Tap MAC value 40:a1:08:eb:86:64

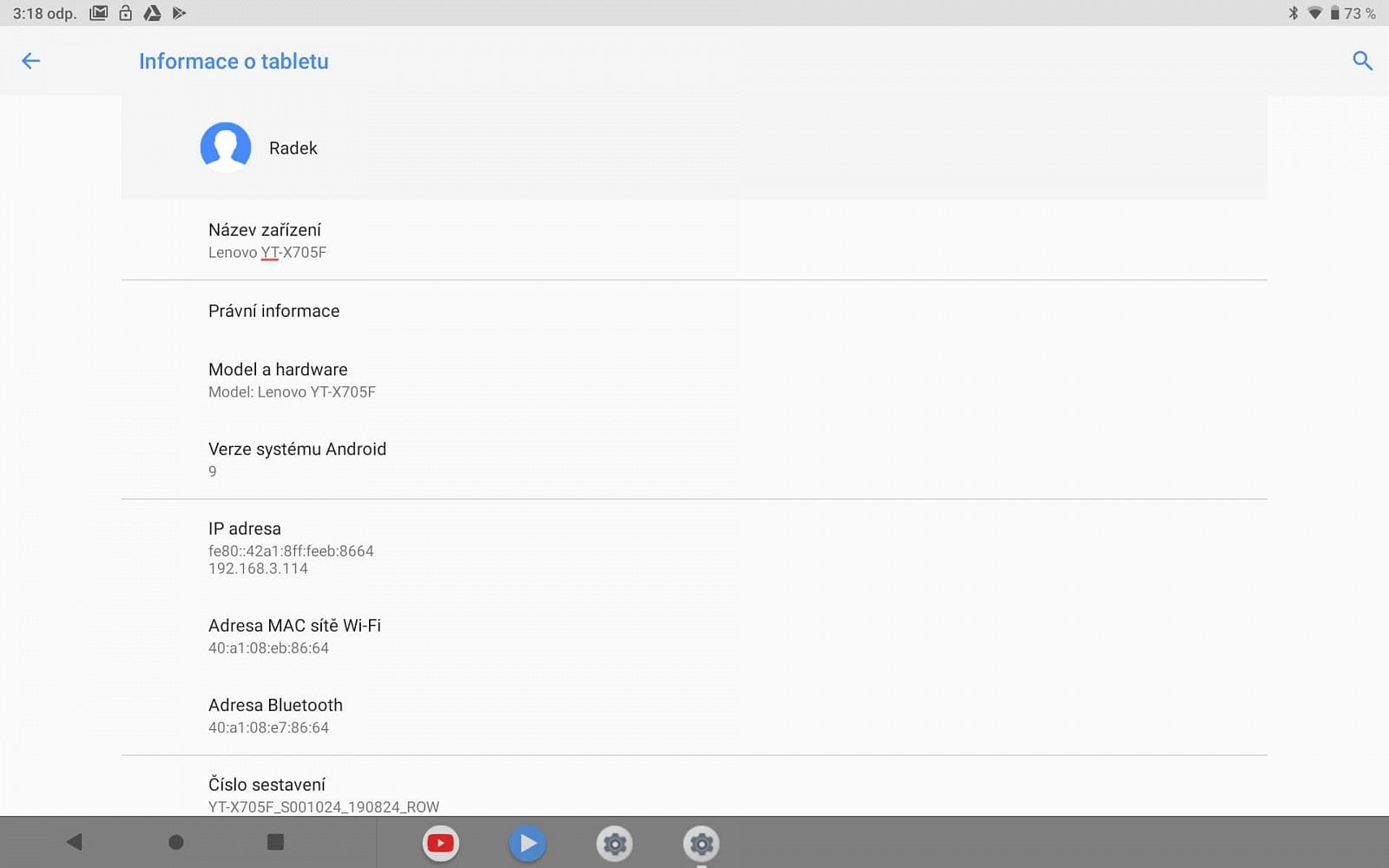click(x=268, y=648)
